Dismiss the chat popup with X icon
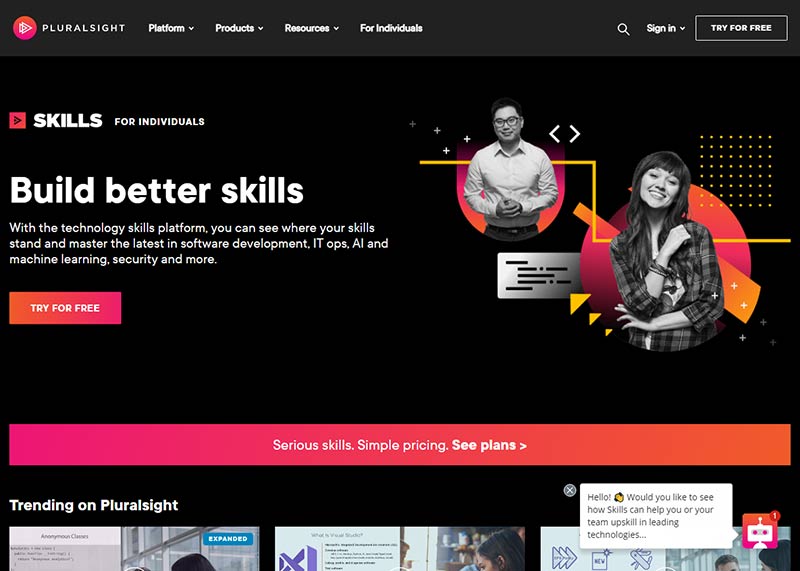 click(x=570, y=490)
